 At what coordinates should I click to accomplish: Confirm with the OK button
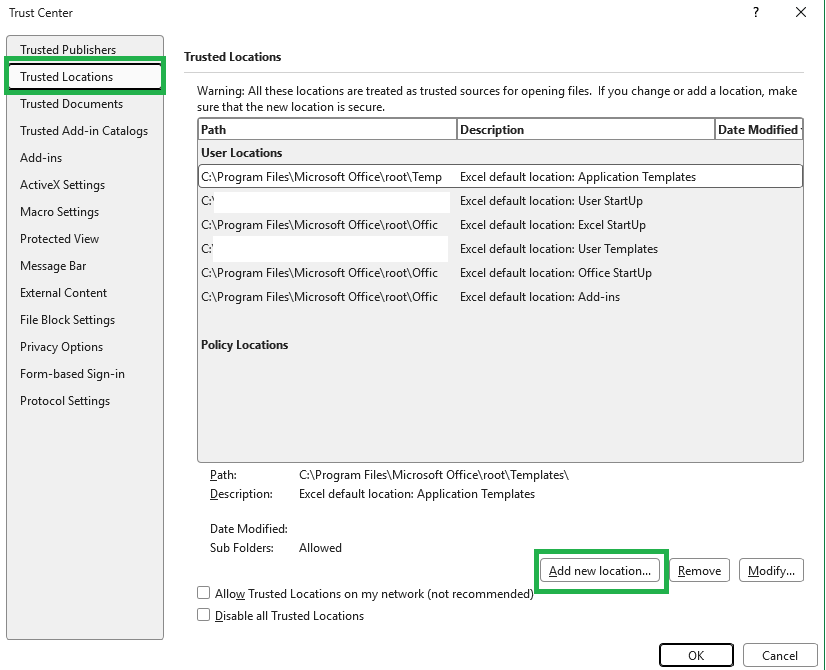coord(696,655)
